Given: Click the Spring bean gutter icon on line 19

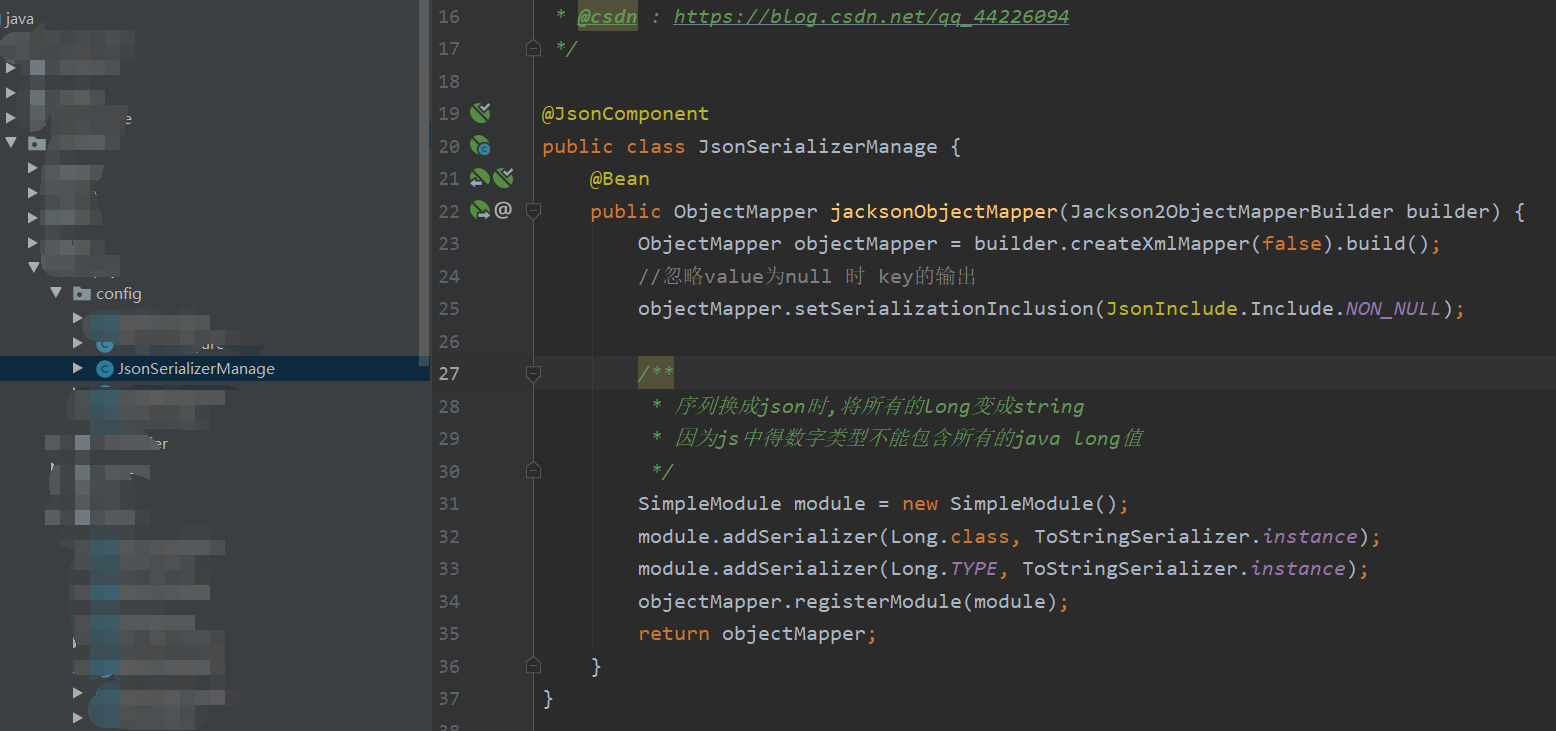Looking at the screenshot, I should click(481, 112).
